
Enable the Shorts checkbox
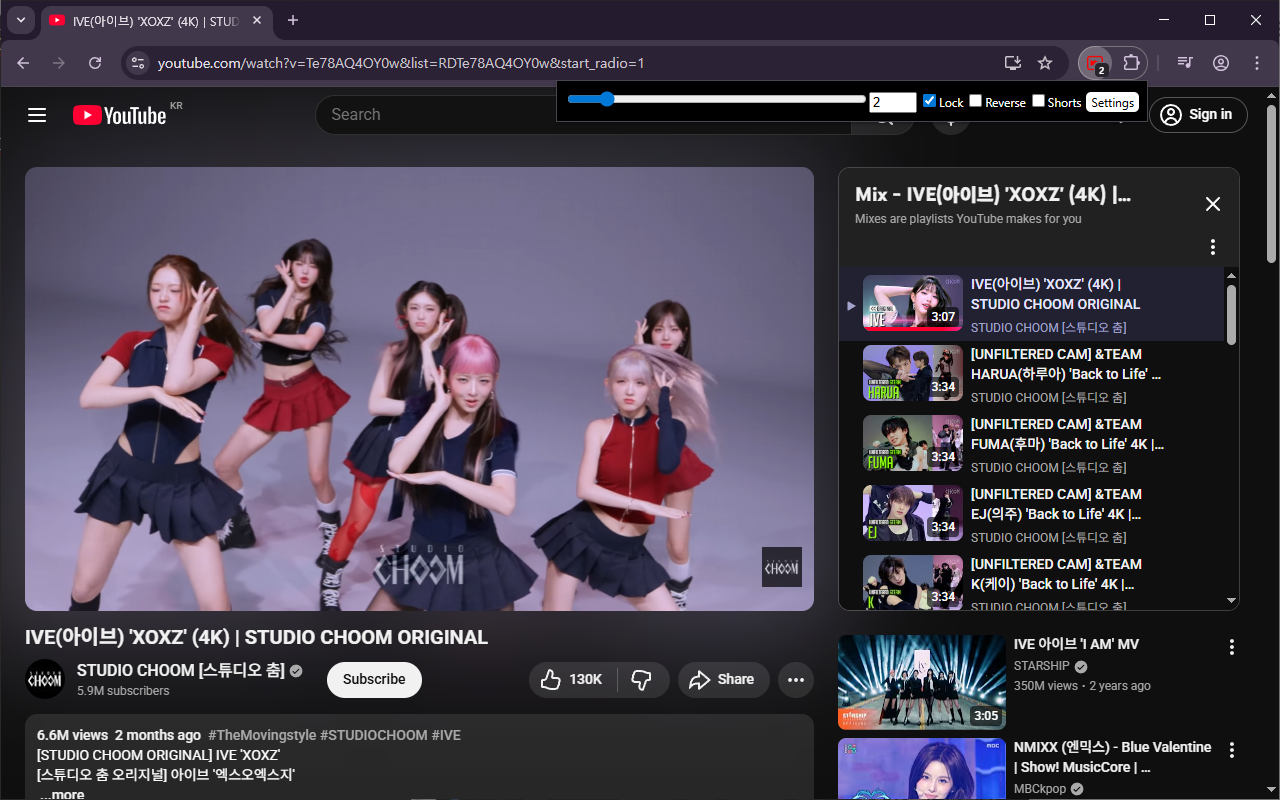coord(1038,100)
